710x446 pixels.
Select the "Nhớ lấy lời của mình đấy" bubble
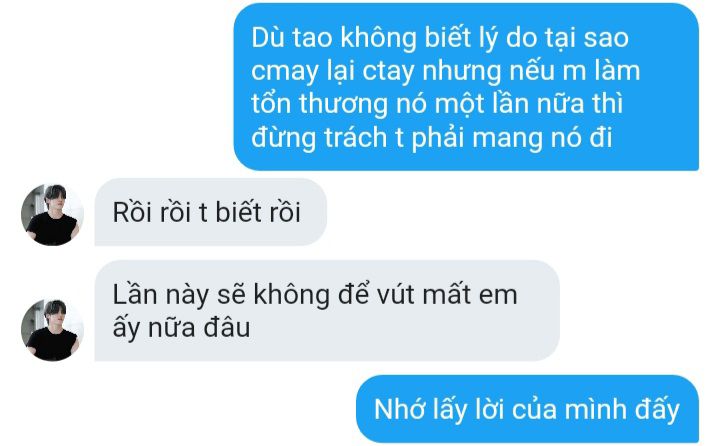click(528, 409)
